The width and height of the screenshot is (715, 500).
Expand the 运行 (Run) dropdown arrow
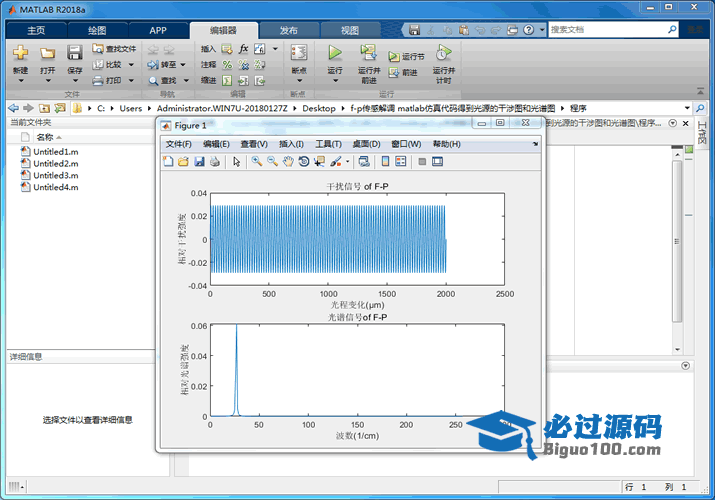(x=335, y=81)
